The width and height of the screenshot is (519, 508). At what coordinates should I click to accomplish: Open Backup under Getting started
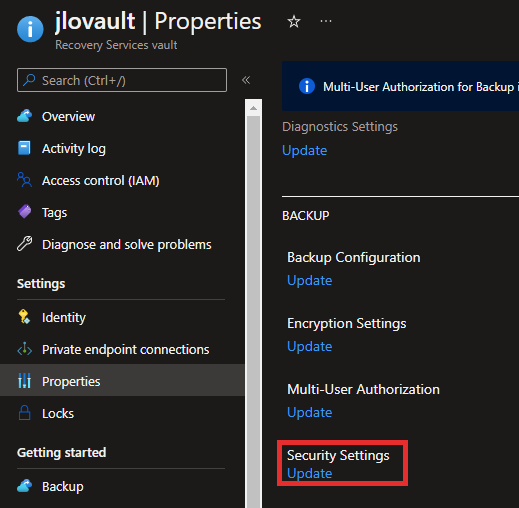click(x=122, y=487)
